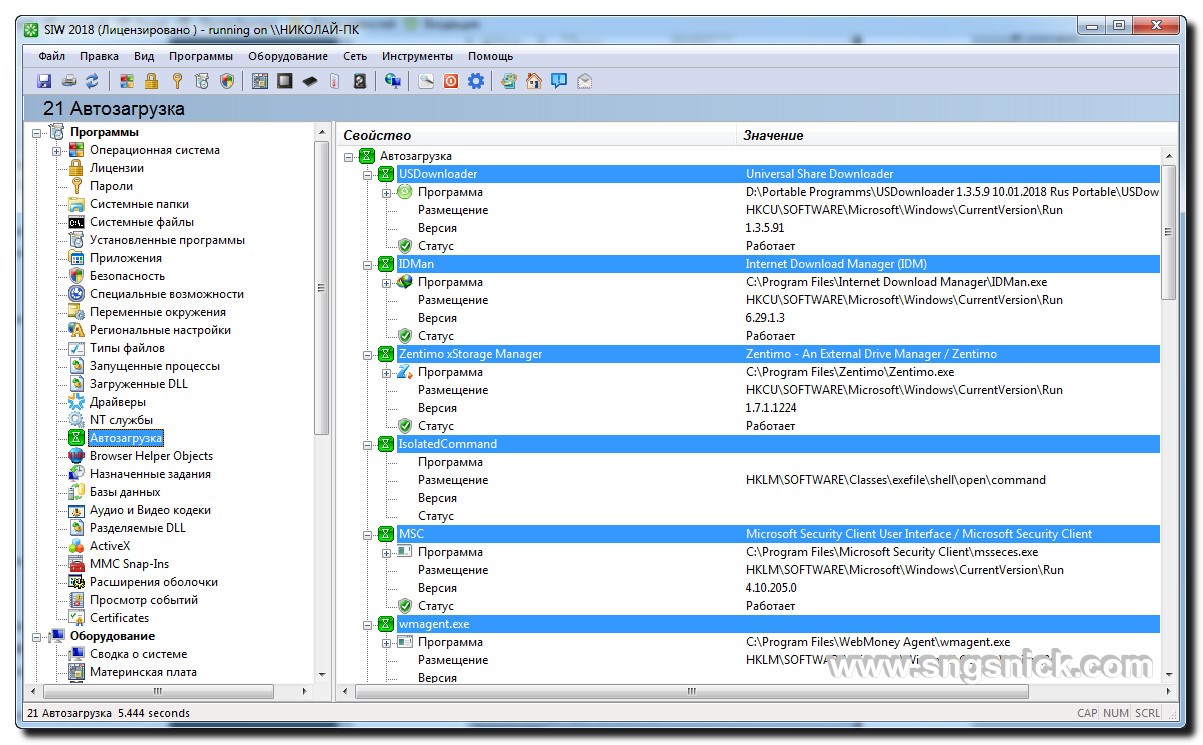Viewport: 1203px width, 745px height.
Task: Click value 'Internet Download Manager (IDM)'
Action: (x=836, y=264)
